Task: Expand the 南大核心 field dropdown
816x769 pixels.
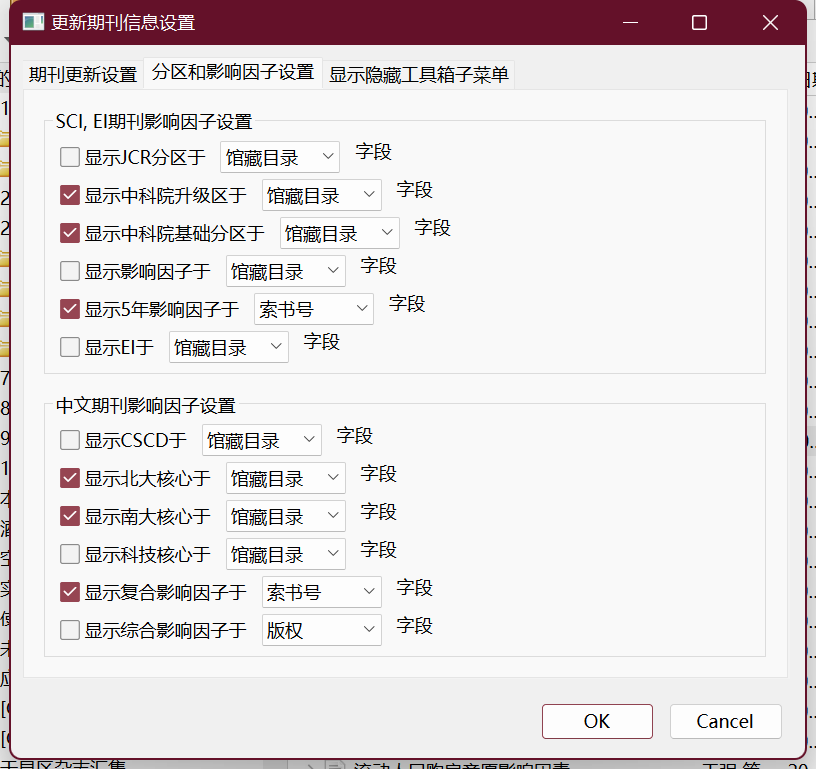Action: point(286,516)
